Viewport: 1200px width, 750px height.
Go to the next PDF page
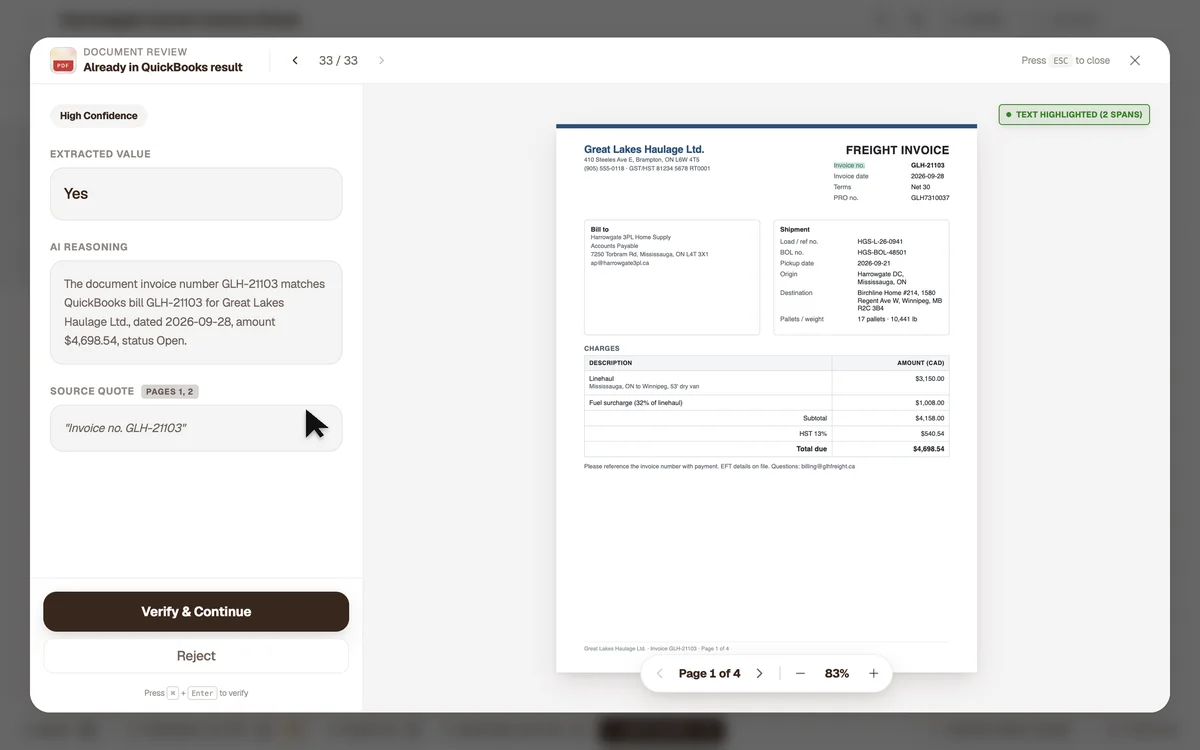(x=759, y=674)
